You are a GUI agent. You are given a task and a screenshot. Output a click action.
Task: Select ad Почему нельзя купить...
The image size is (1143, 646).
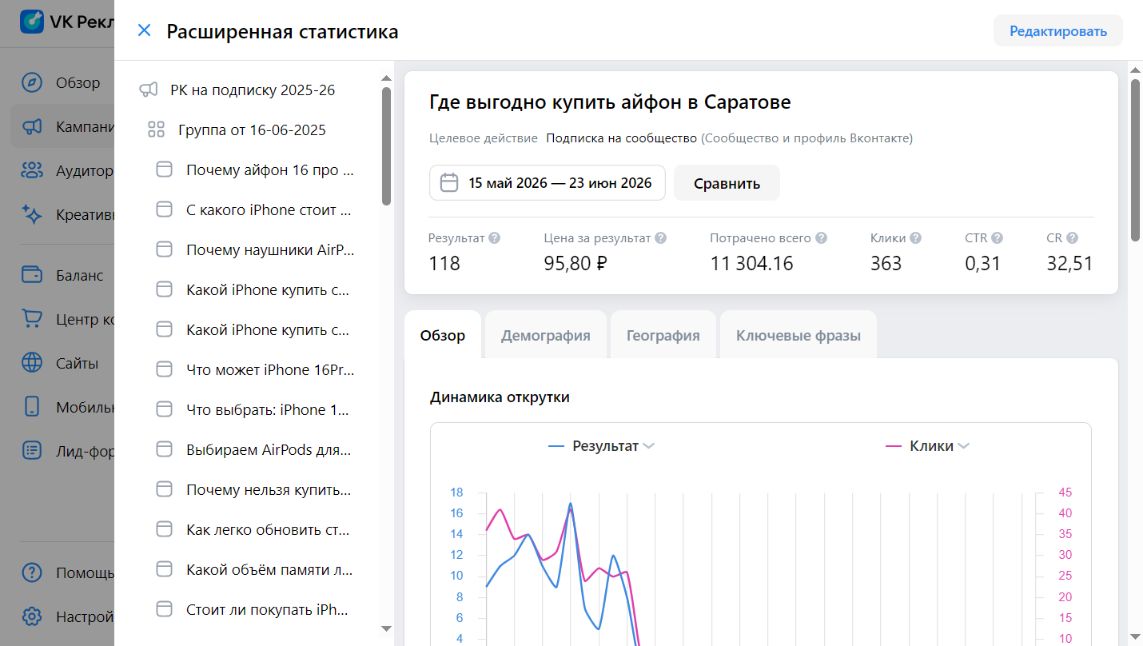[x=268, y=490]
